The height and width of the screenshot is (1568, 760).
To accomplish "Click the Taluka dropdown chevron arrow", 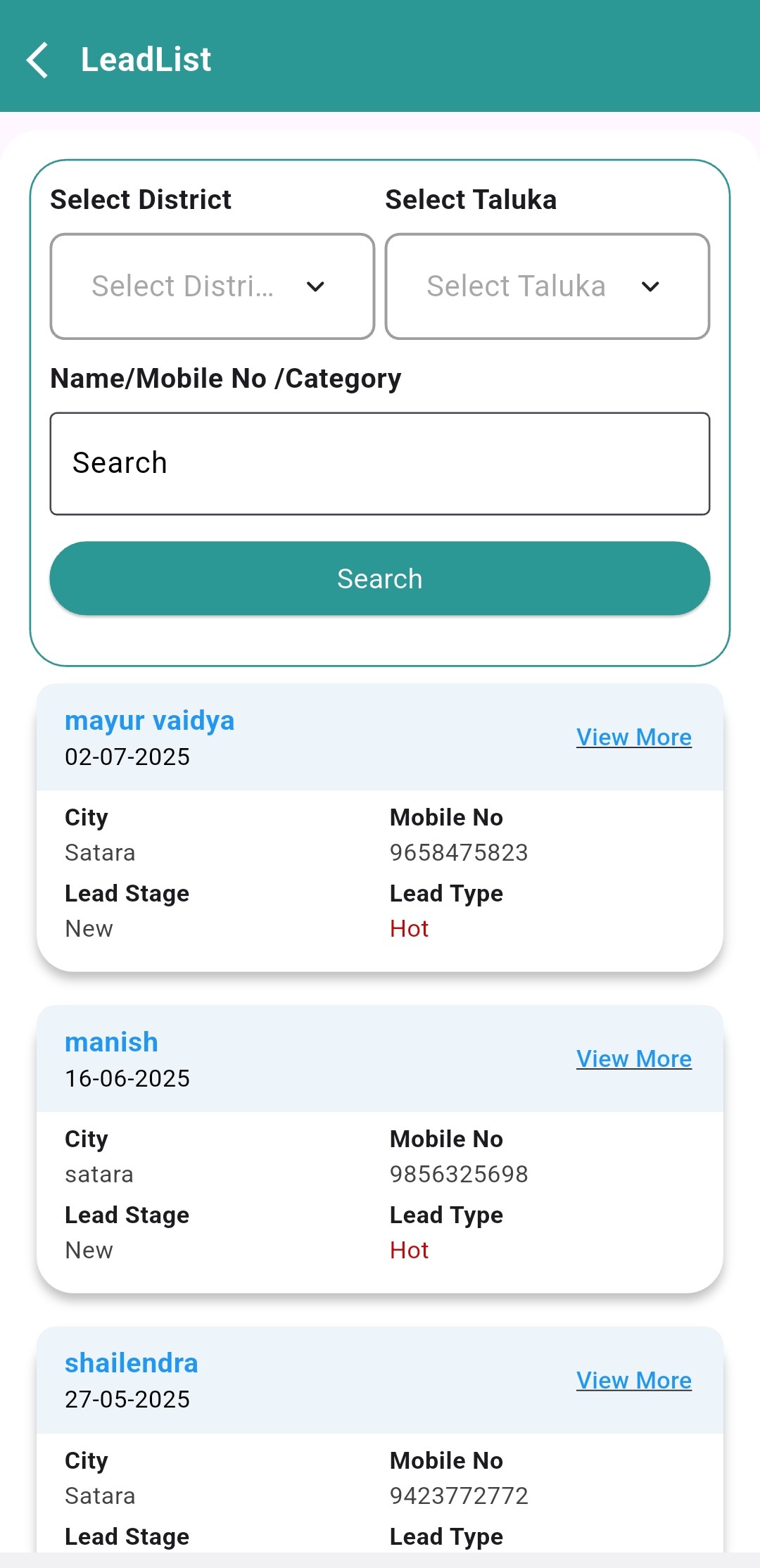I will 651,286.
